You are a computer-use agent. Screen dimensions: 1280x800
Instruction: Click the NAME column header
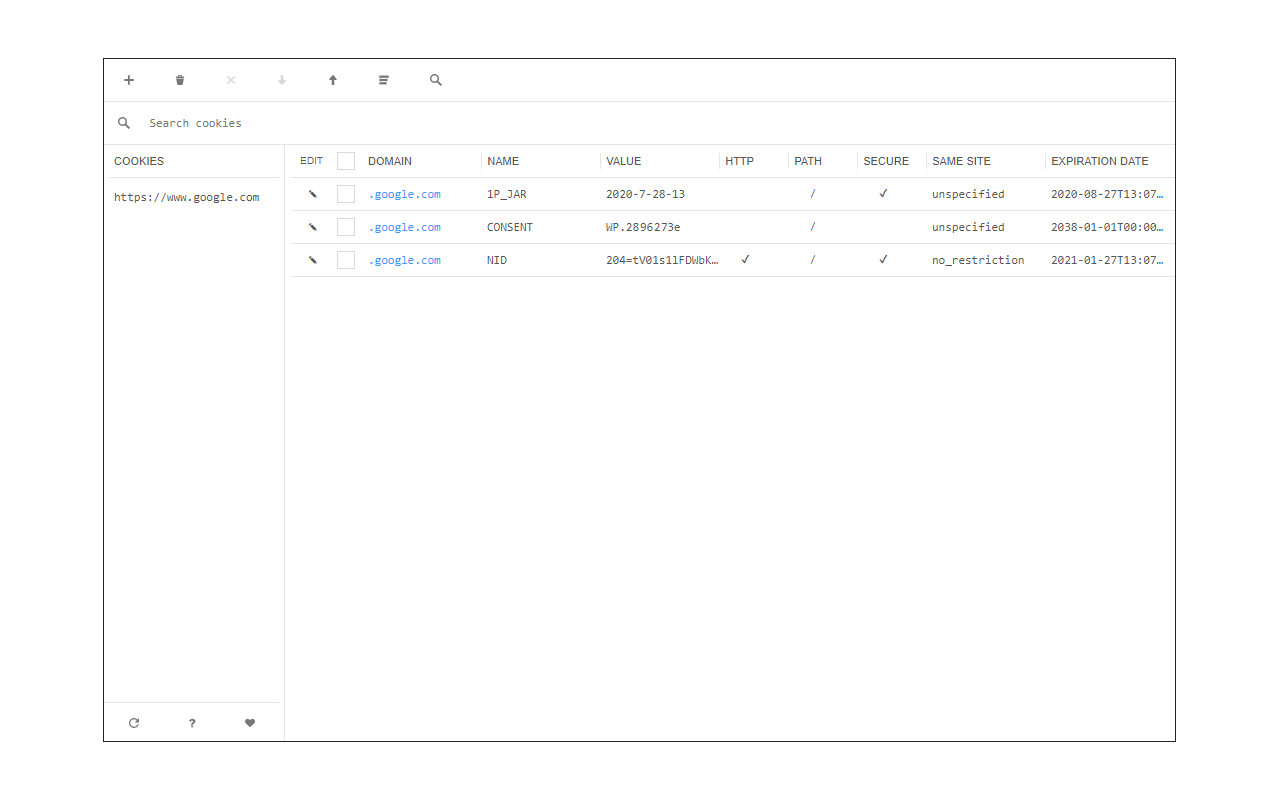pos(503,161)
